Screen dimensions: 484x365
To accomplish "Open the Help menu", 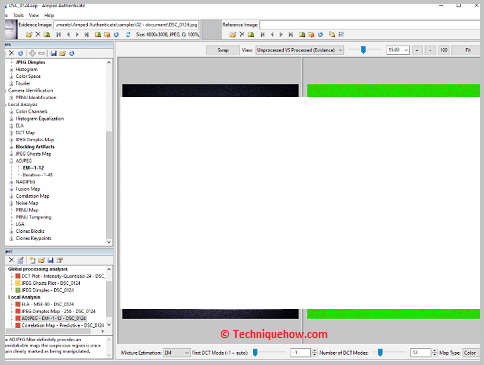I will 49,15.
